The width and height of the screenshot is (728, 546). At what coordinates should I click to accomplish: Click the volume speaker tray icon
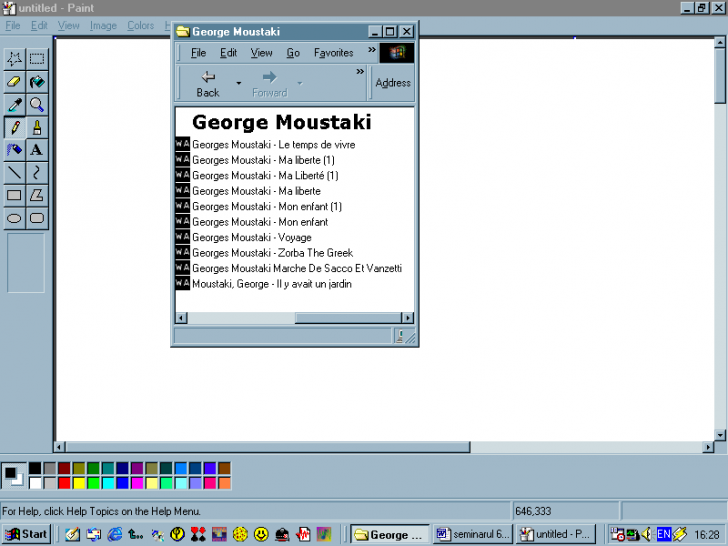click(647, 534)
